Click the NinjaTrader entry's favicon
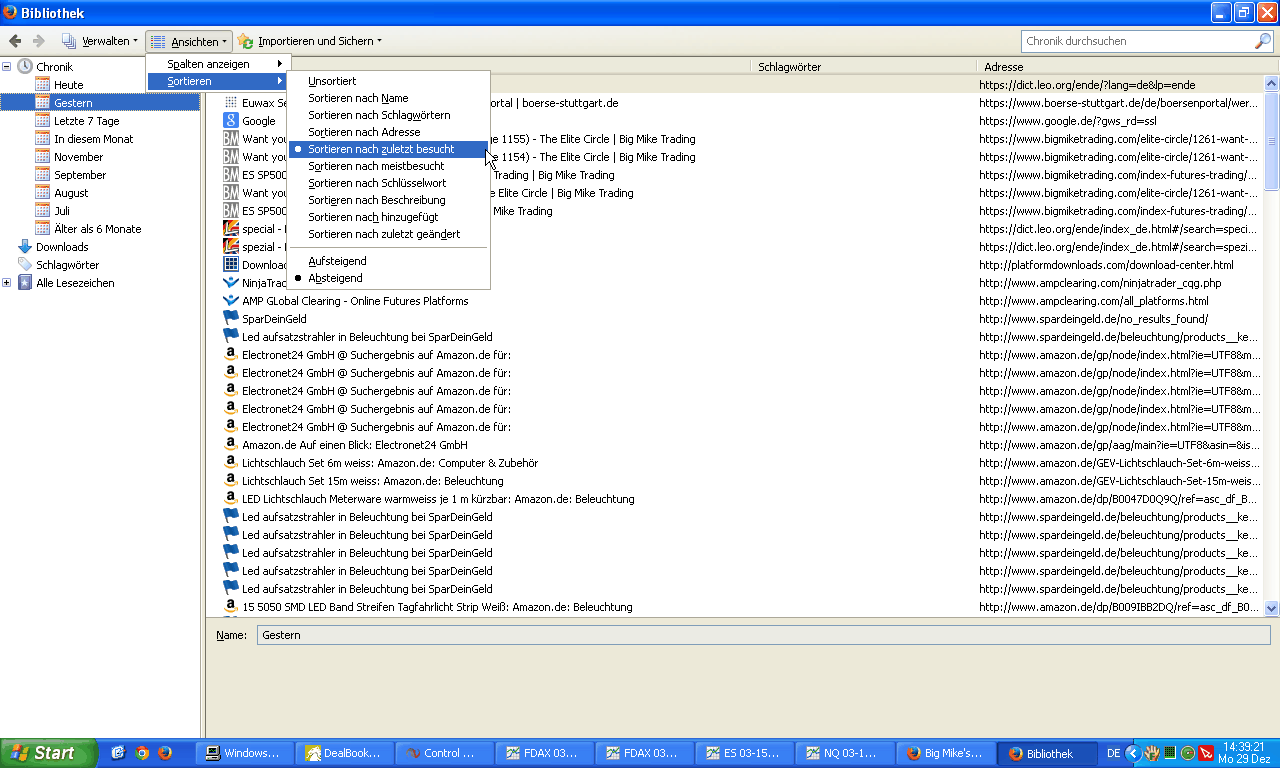The width and height of the screenshot is (1280, 768). [x=231, y=283]
